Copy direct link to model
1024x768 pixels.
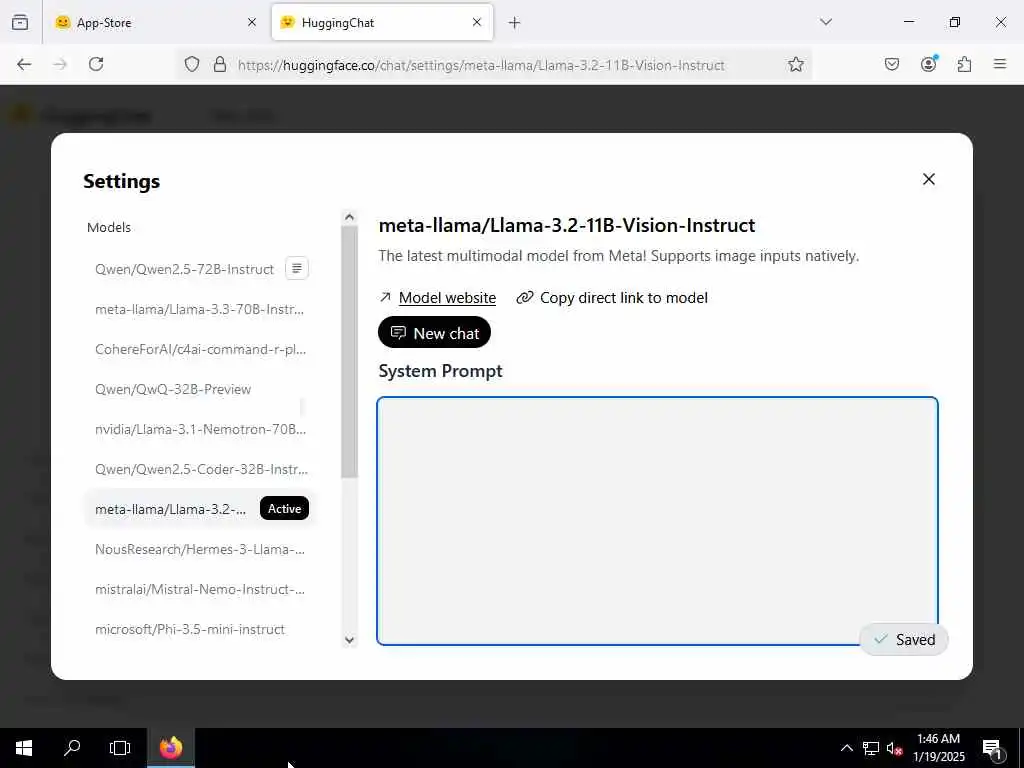(612, 298)
